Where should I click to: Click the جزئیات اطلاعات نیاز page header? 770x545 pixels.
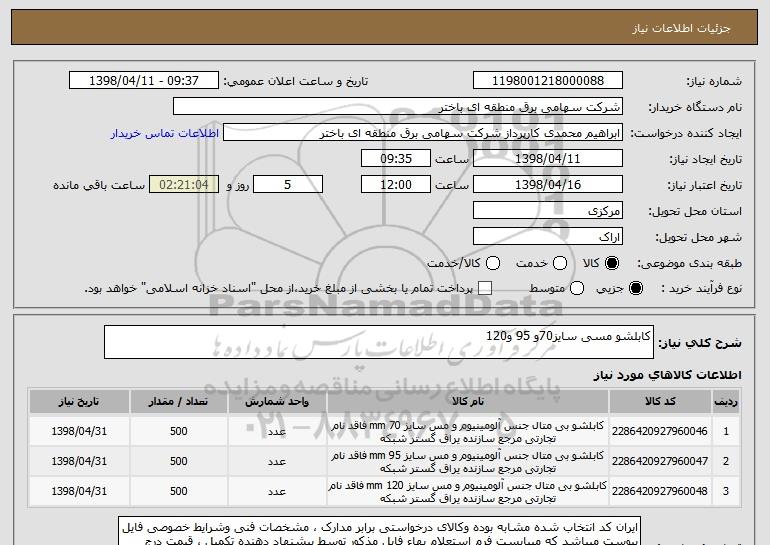point(681,28)
